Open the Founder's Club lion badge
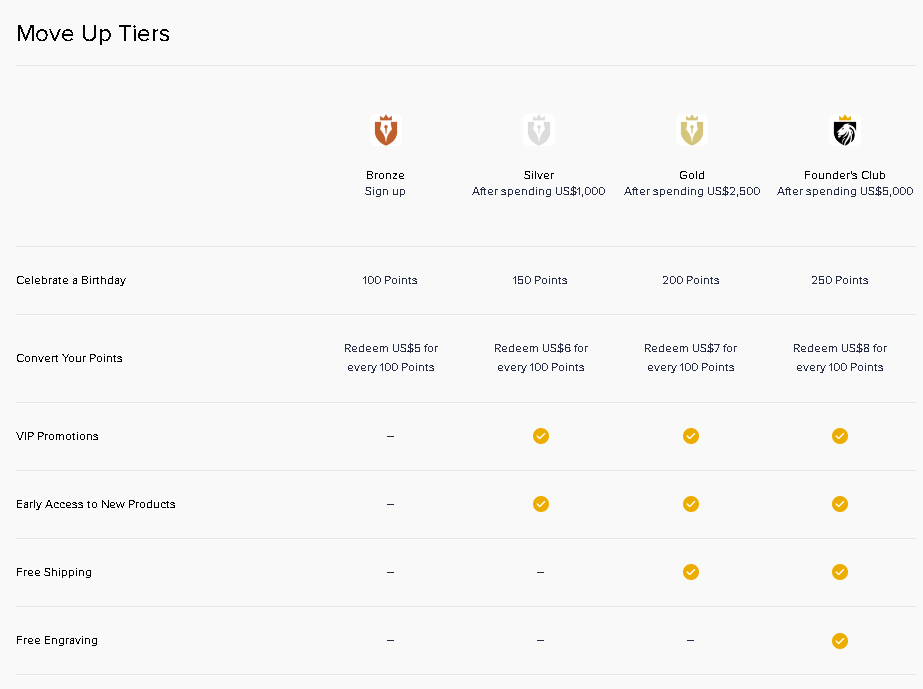The height and width of the screenshot is (689, 923). (845, 130)
